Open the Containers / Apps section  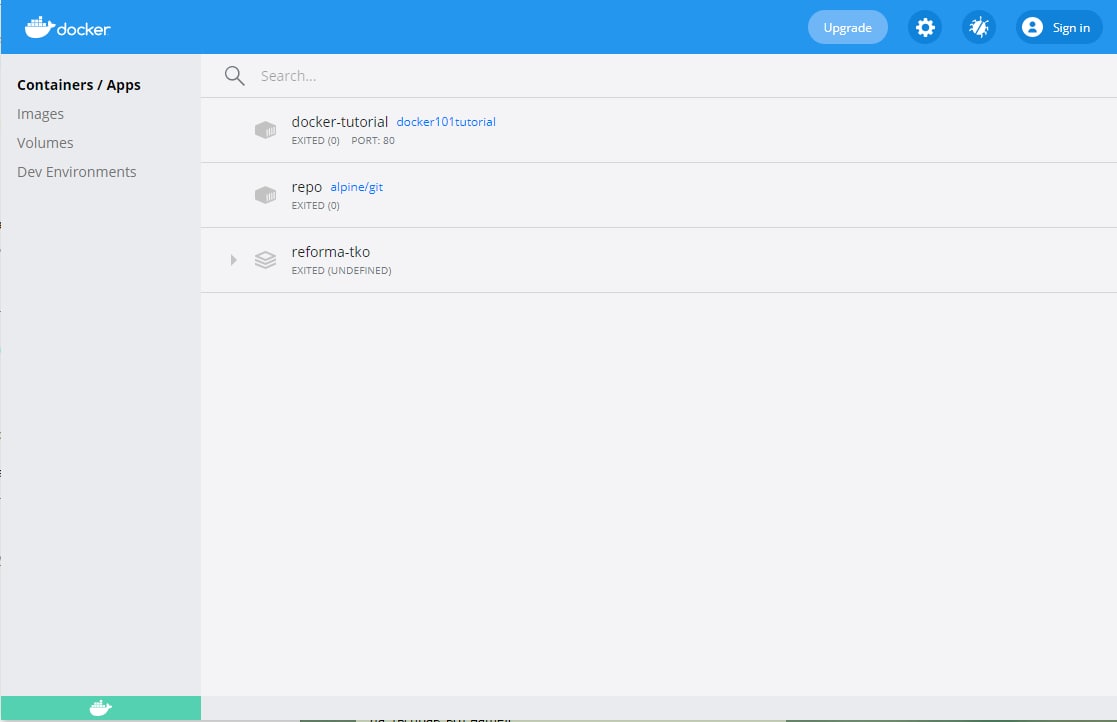tap(79, 85)
